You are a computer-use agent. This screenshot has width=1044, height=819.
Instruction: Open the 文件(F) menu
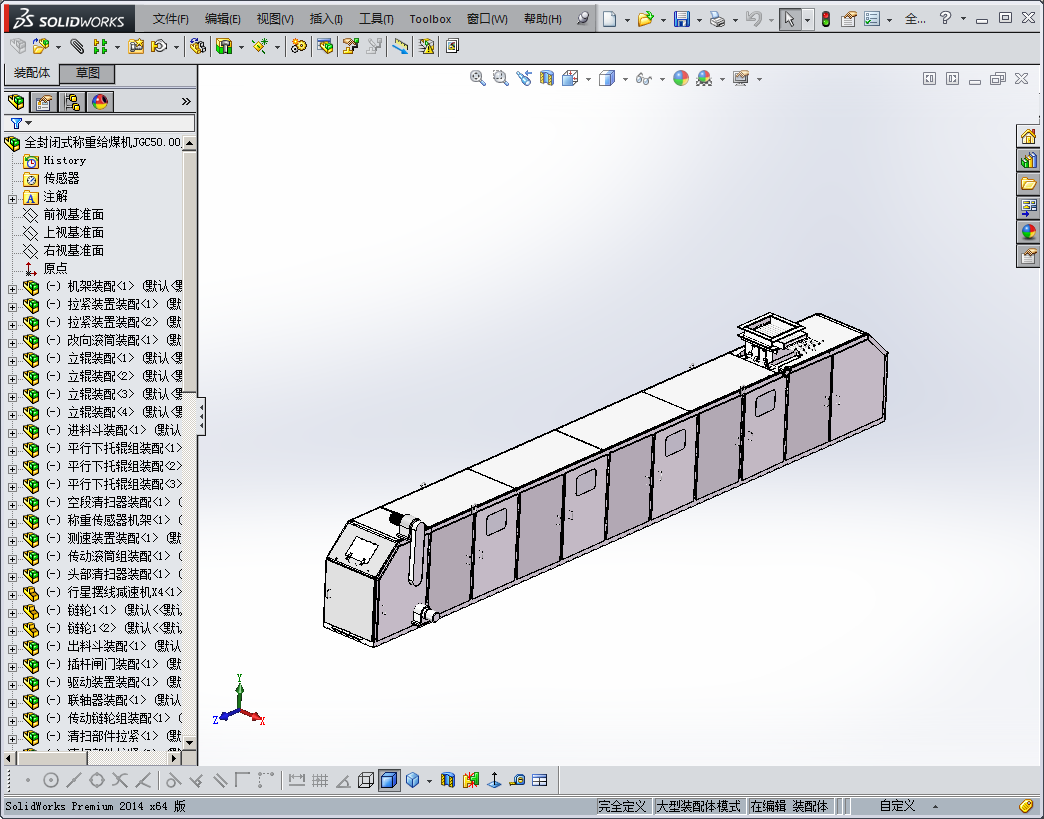[x=170, y=19]
